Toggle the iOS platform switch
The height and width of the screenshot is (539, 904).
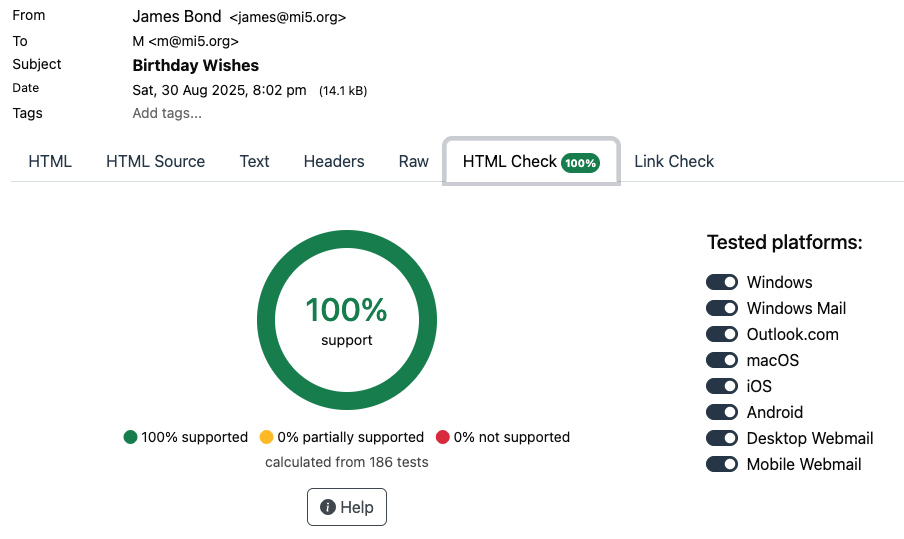[x=722, y=386]
